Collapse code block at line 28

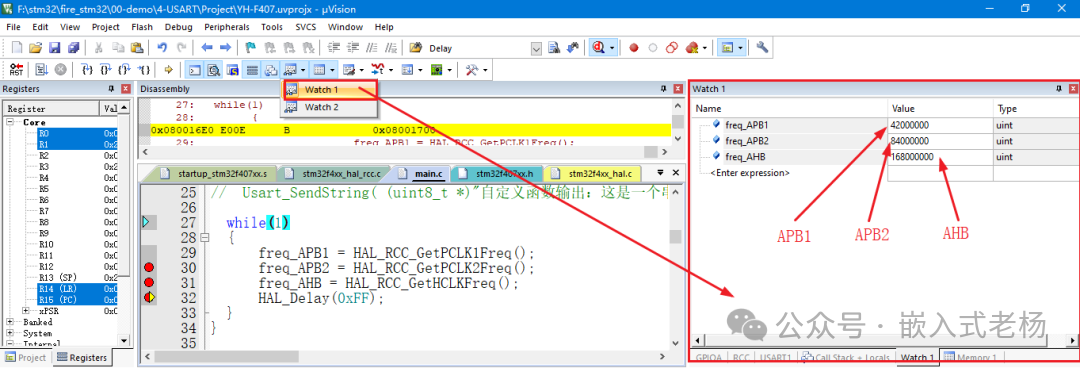pyautogui.click(x=204, y=238)
